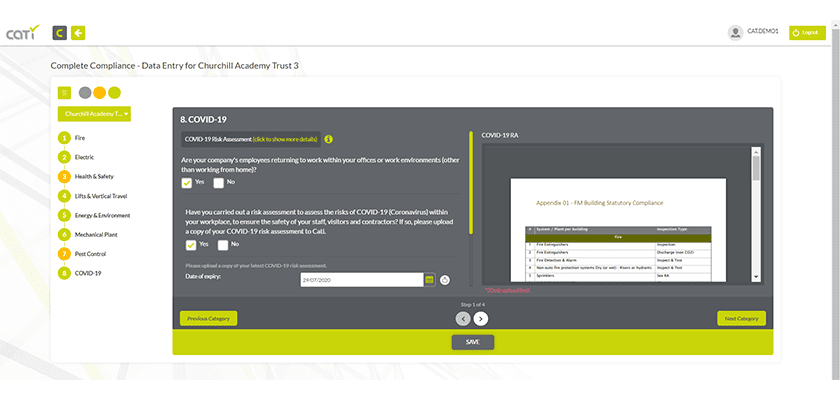Click the green form scrollbar

click(471, 183)
